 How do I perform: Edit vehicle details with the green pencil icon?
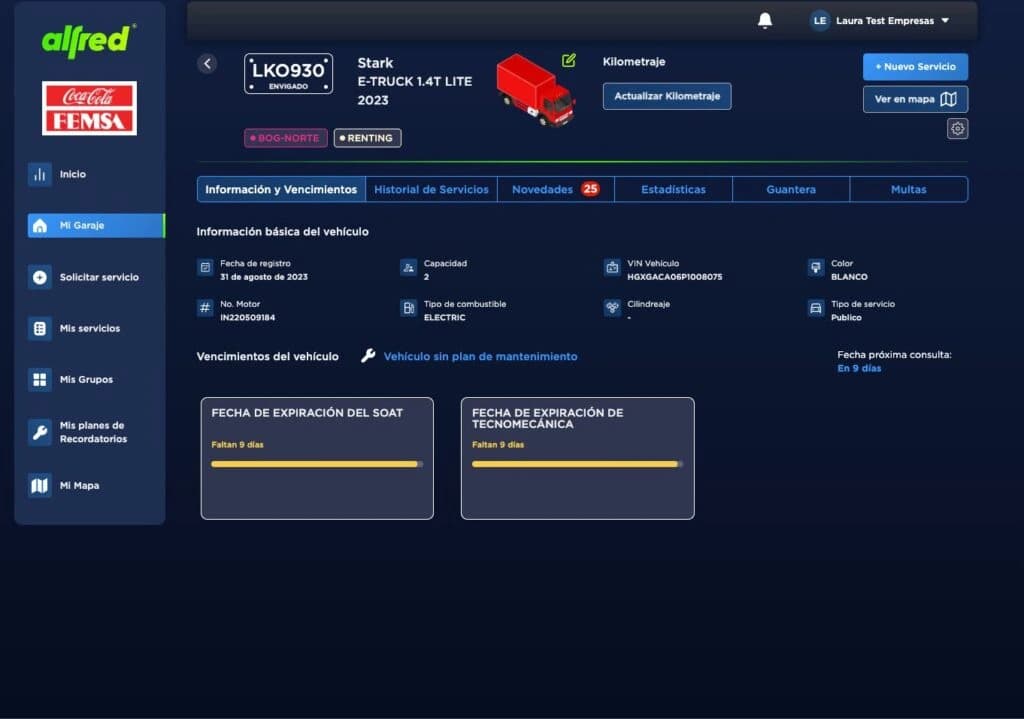click(x=568, y=60)
